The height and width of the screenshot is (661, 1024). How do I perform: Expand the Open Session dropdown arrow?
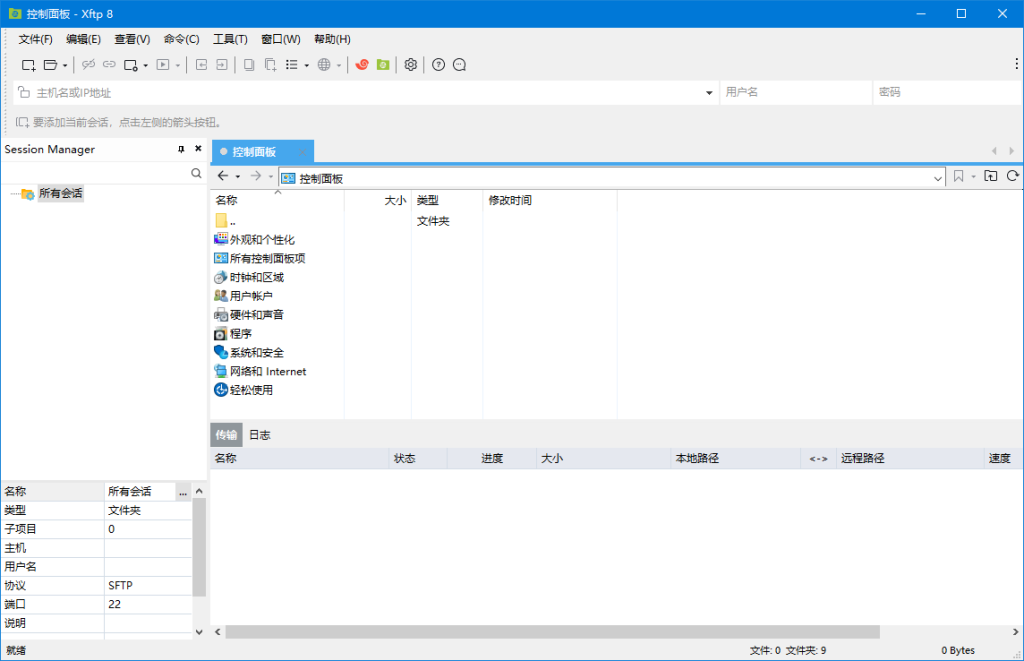tap(65, 65)
